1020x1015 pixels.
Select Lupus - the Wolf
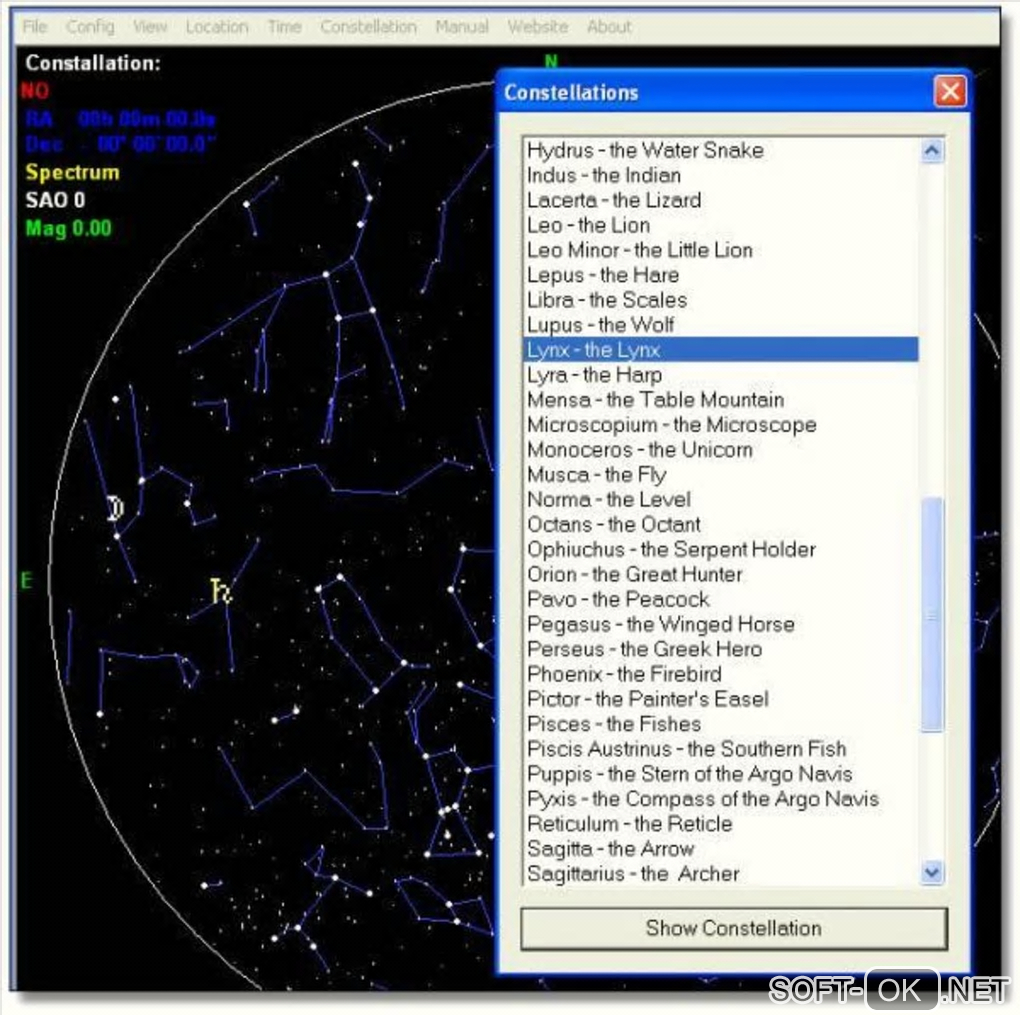(x=720, y=325)
